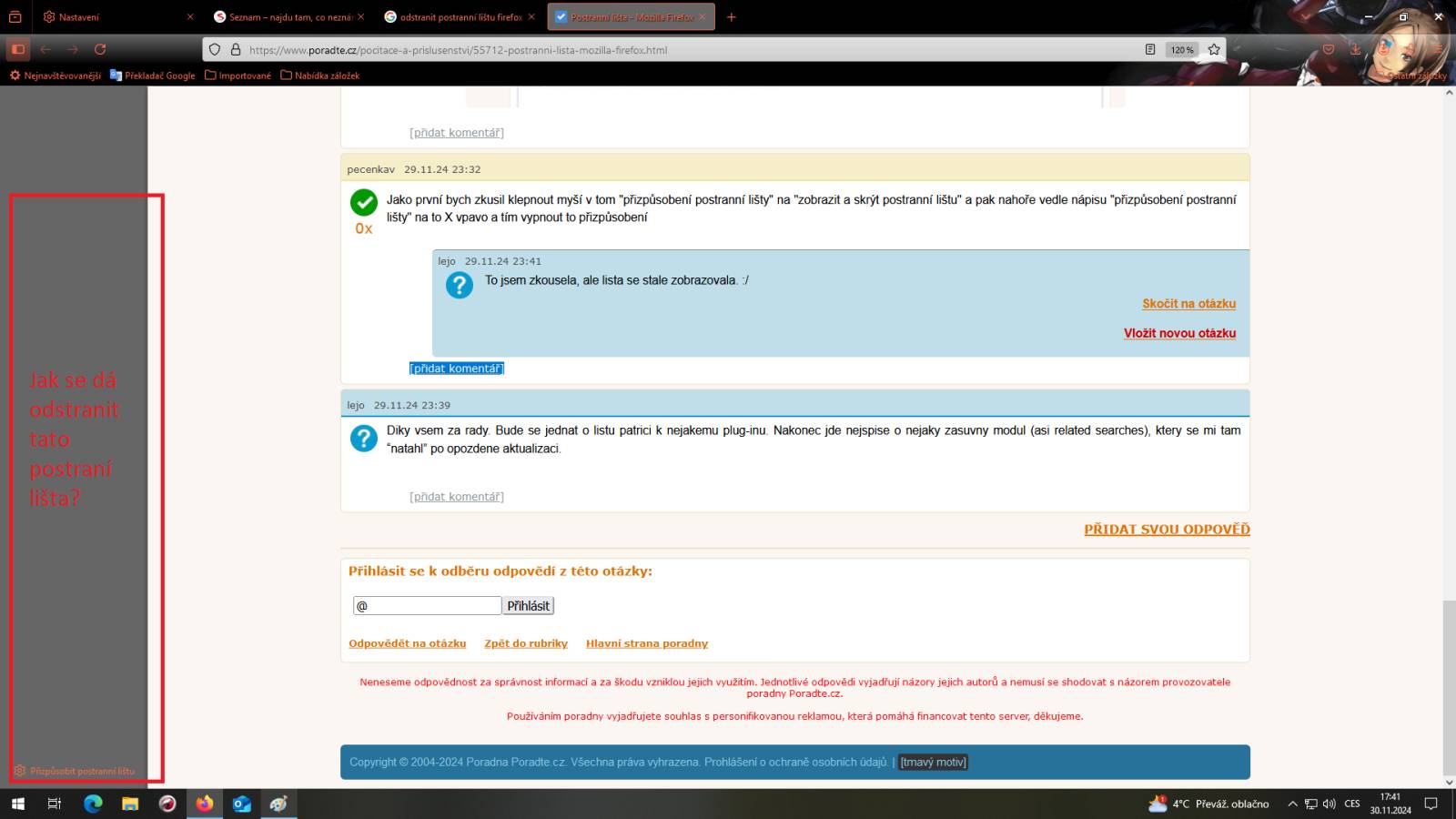Open the Nejnavštěvovanější bookmarks folder

(55, 76)
